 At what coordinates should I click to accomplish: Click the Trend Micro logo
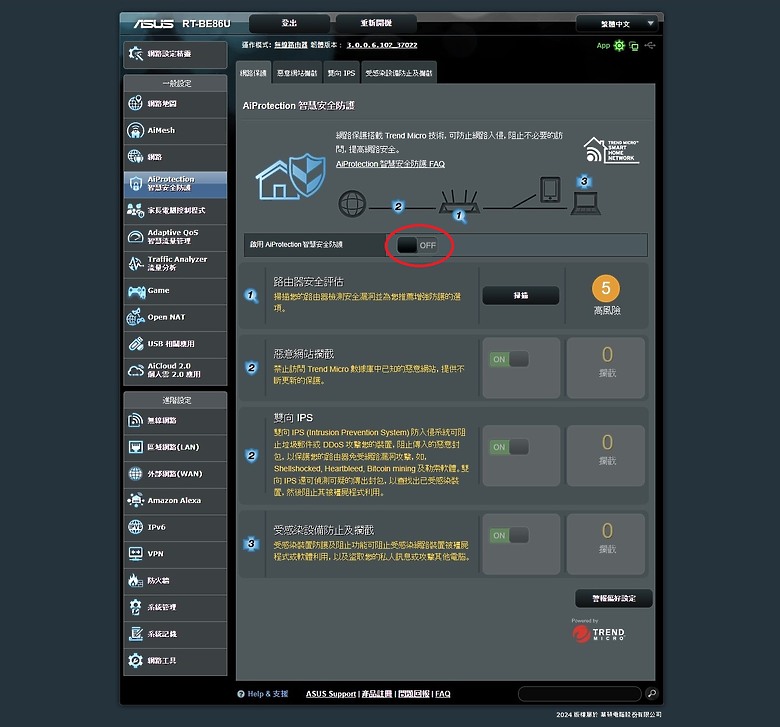(x=598, y=633)
